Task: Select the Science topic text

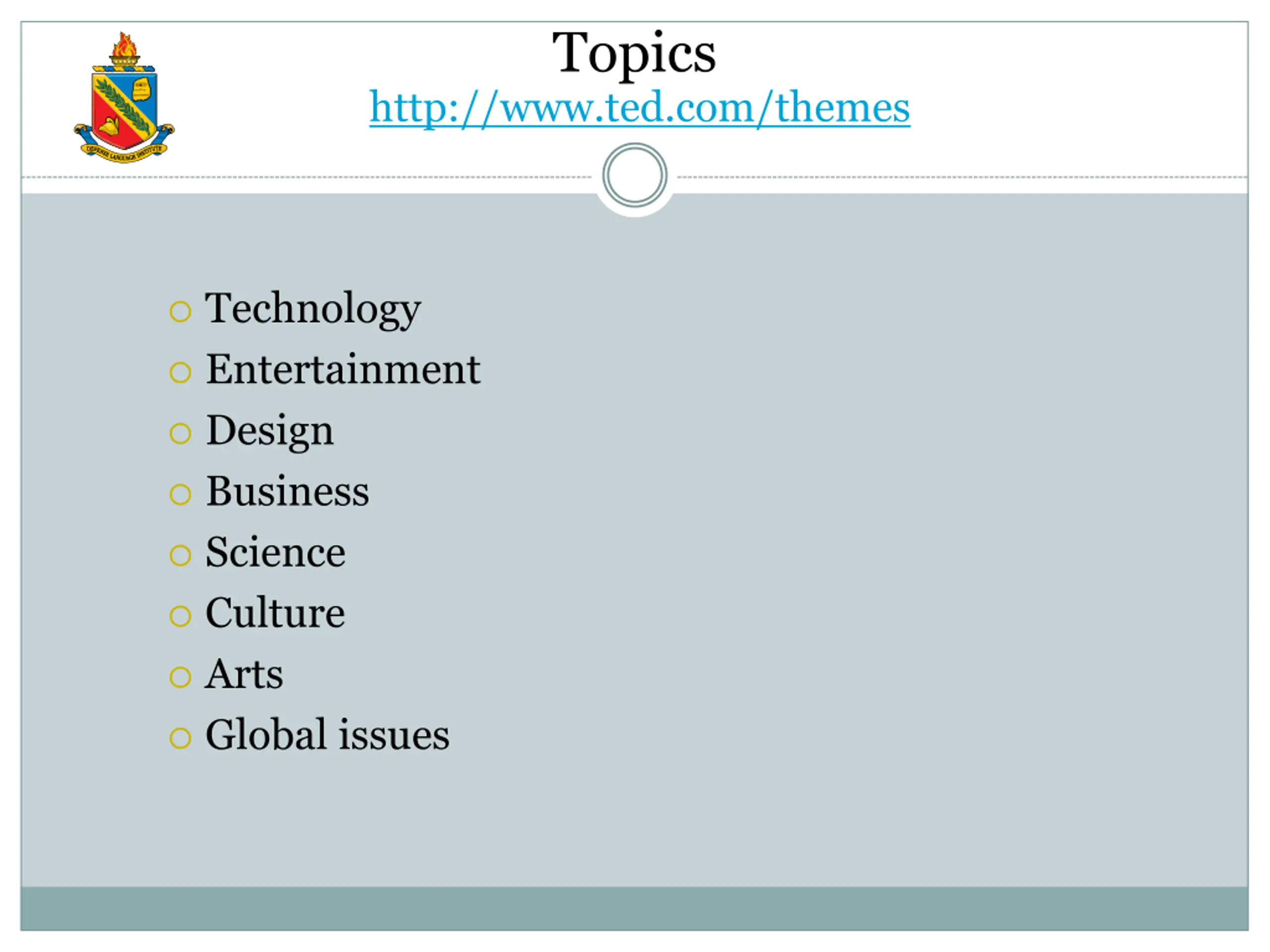Action: coord(276,553)
